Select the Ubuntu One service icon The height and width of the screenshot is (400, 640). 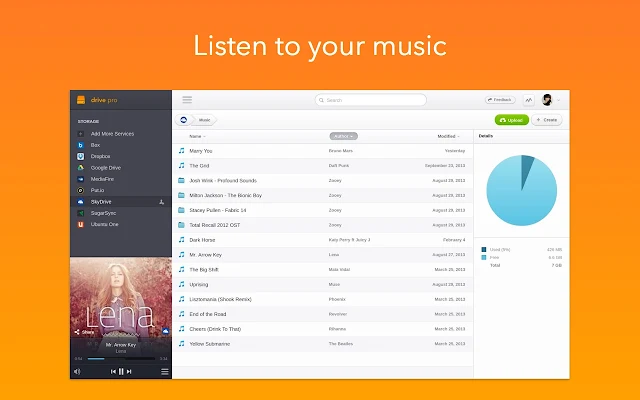click(81, 224)
